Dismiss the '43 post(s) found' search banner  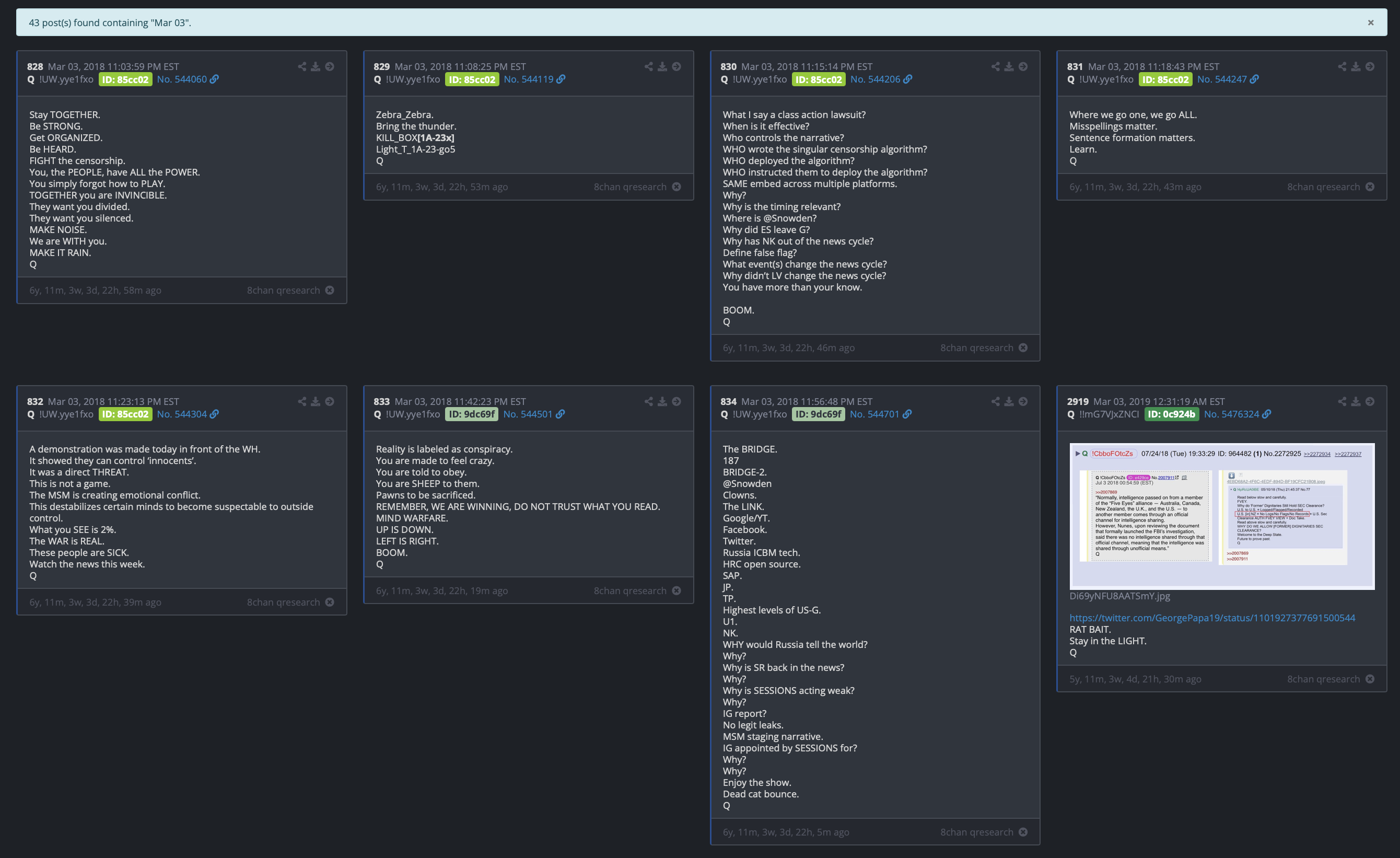click(1370, 22)
